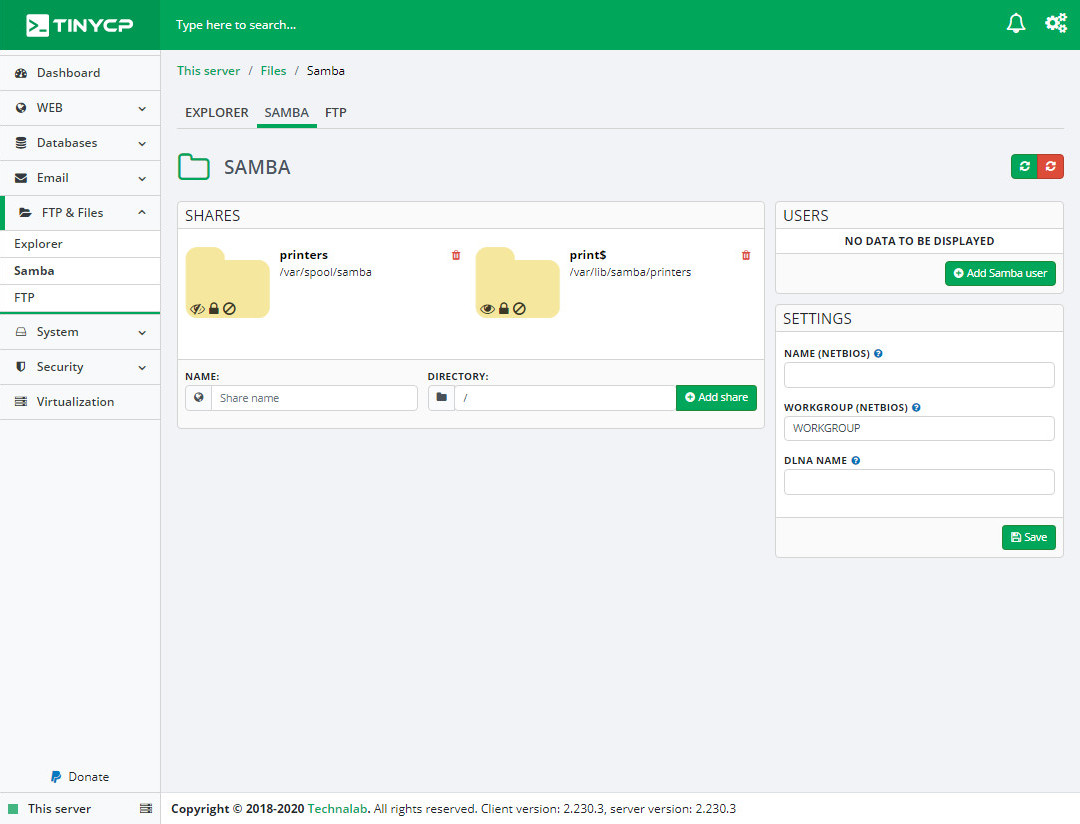
Task: Collapse the FTP & Files menu chevron
Action: point(142,213)
